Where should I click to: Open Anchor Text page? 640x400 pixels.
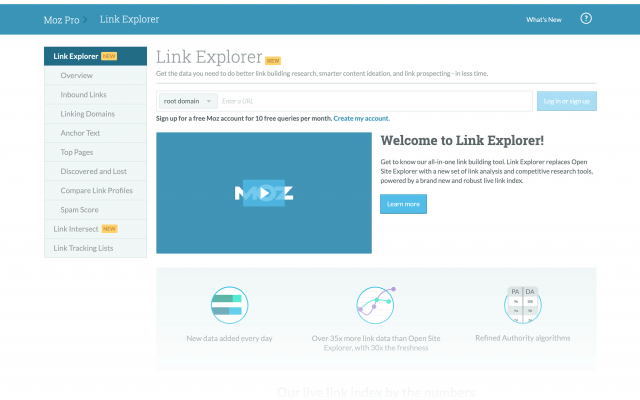[x=96, y=133]
